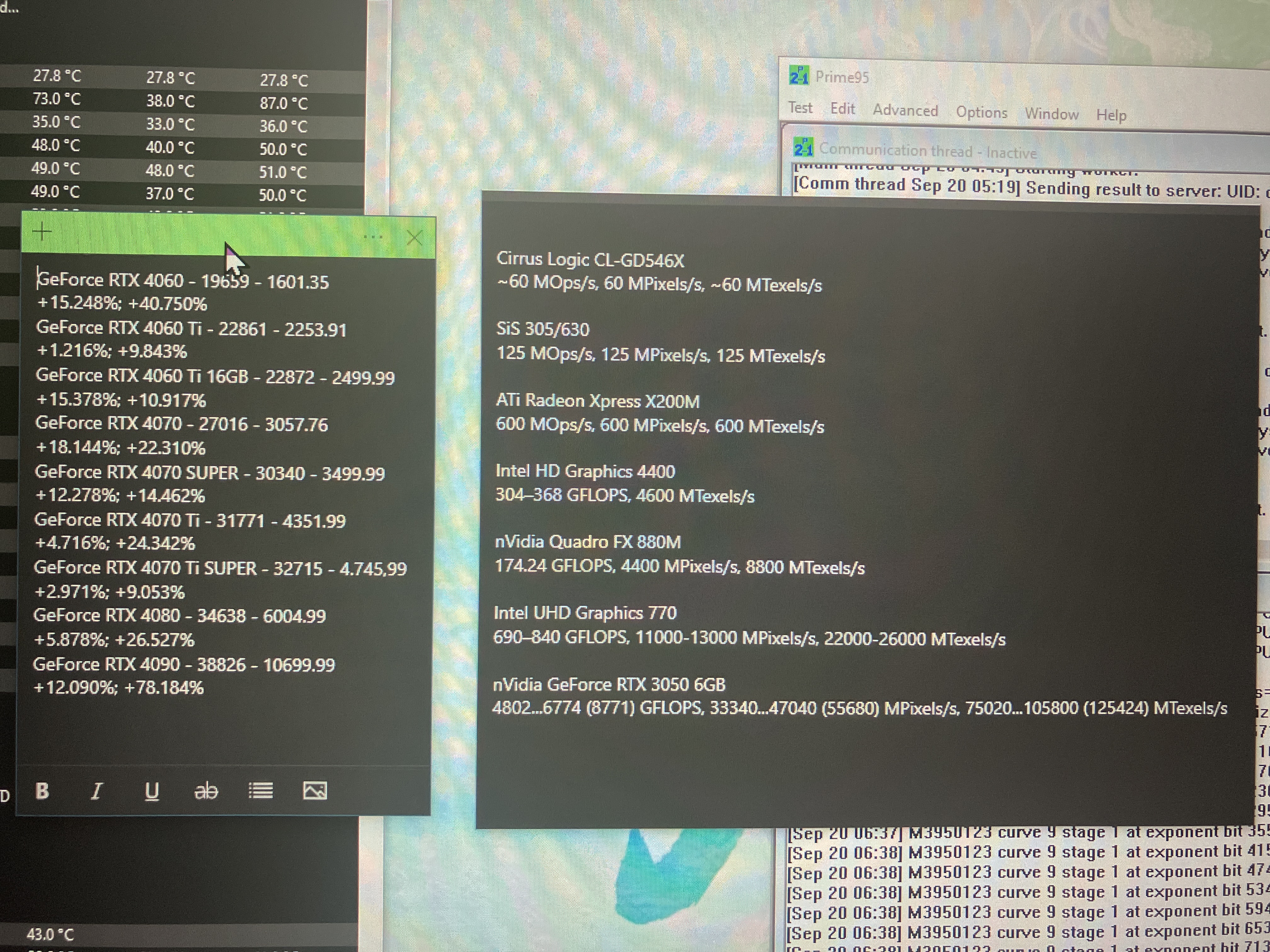1270x952 pixels.
Task: Insert an image into sticky note
Action: (x=315, y=791)
